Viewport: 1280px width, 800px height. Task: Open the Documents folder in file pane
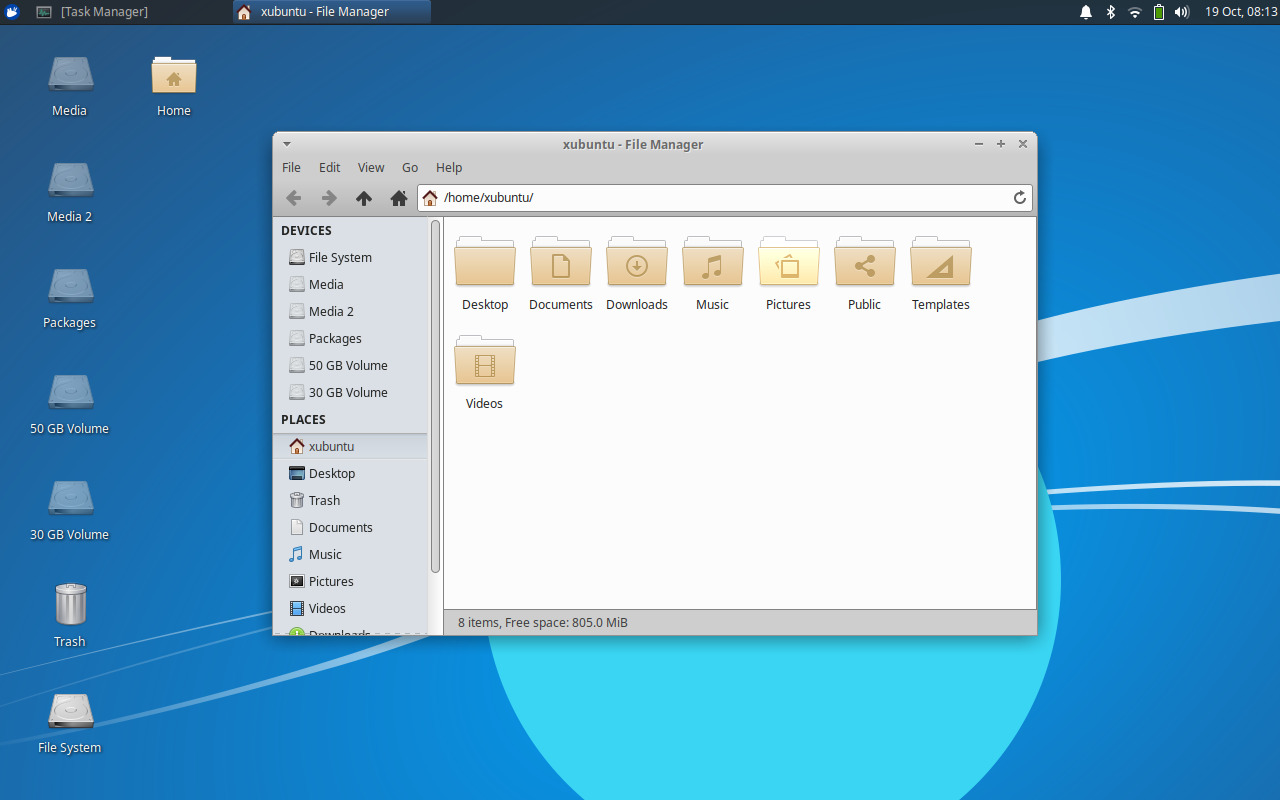click(561, 262)
